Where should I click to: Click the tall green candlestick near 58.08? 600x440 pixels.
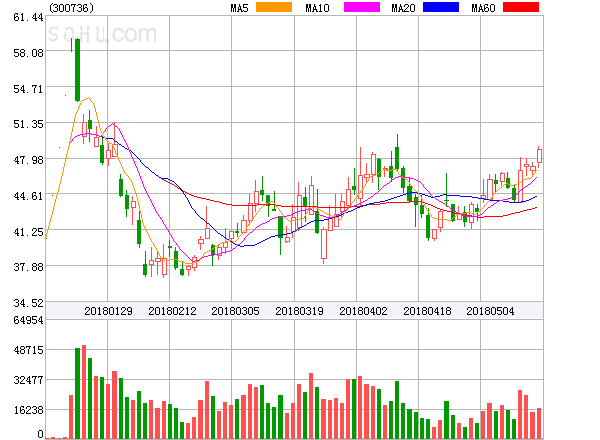click(x=77, y=70)
